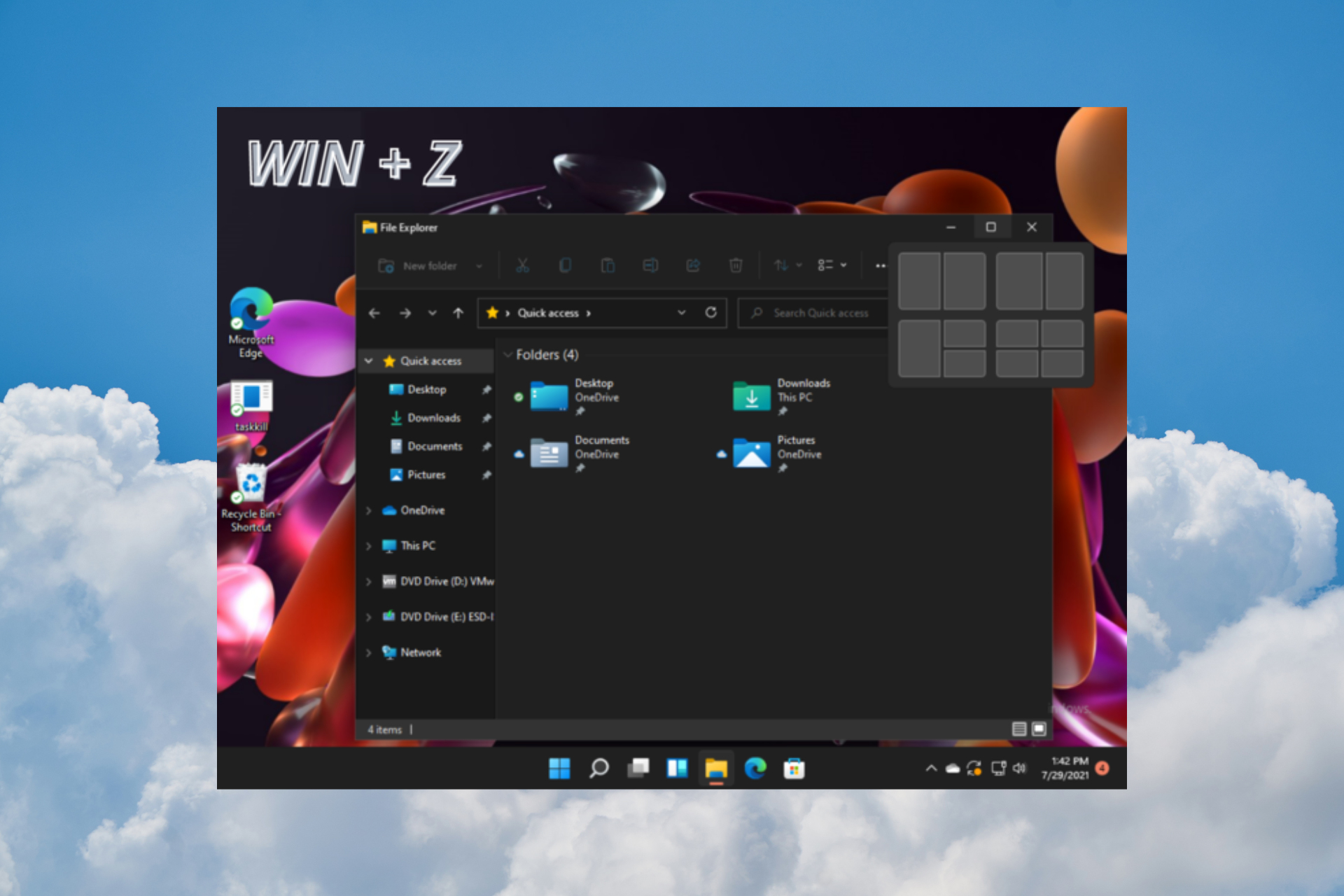Choose top-left quadrant of four-grid snap layout
Viewport: 1344px width, 896px height.
pos(1017,334)
